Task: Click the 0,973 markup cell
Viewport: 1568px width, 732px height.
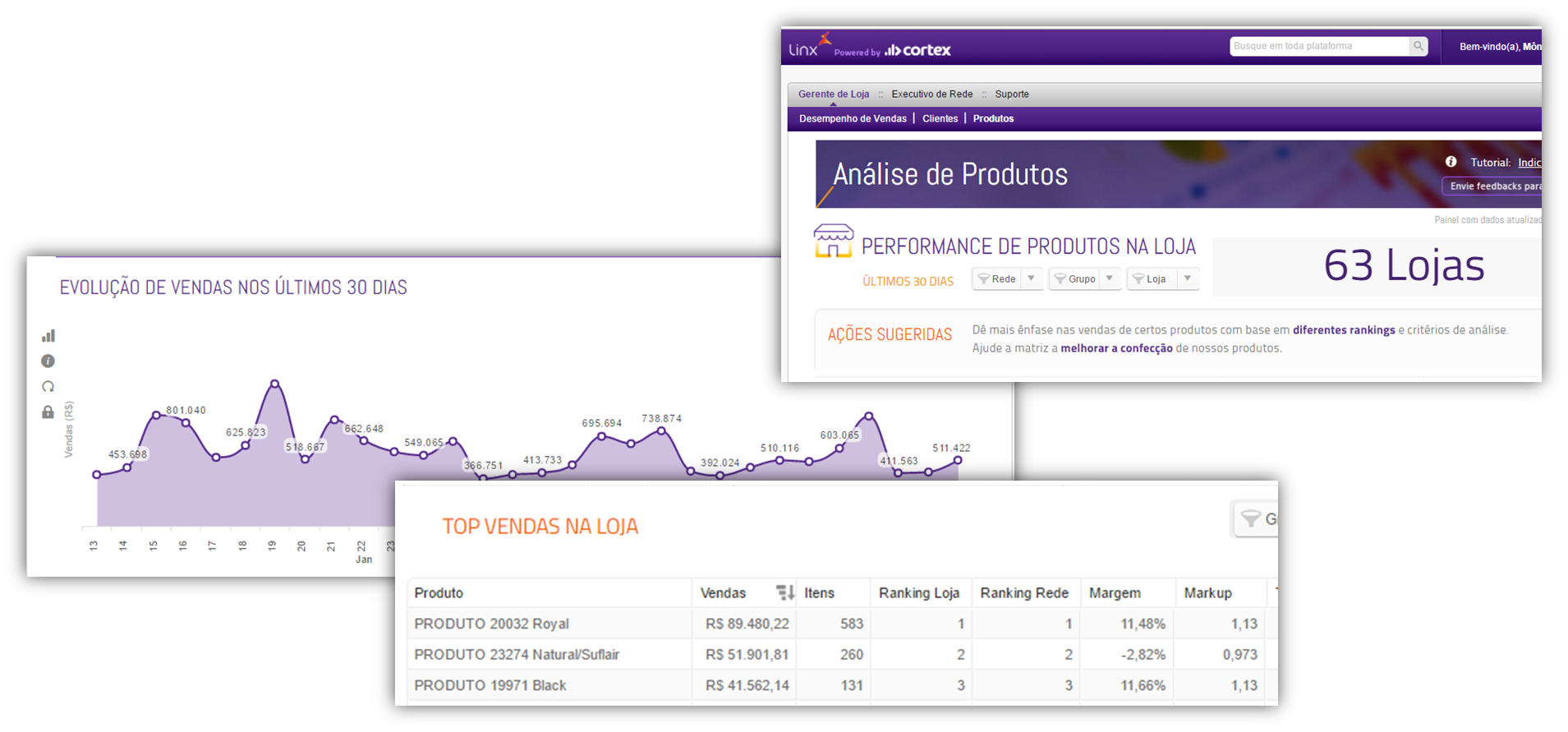Action: pyautogui.click(x=1239, y=655)
